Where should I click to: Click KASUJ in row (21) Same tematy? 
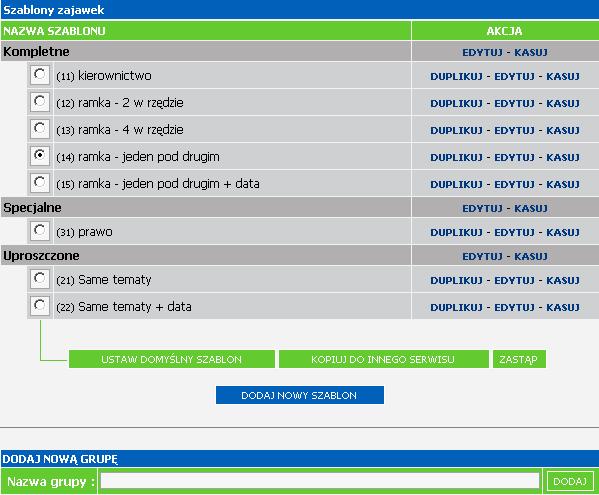pyautogui.click(x=563, y=281)
